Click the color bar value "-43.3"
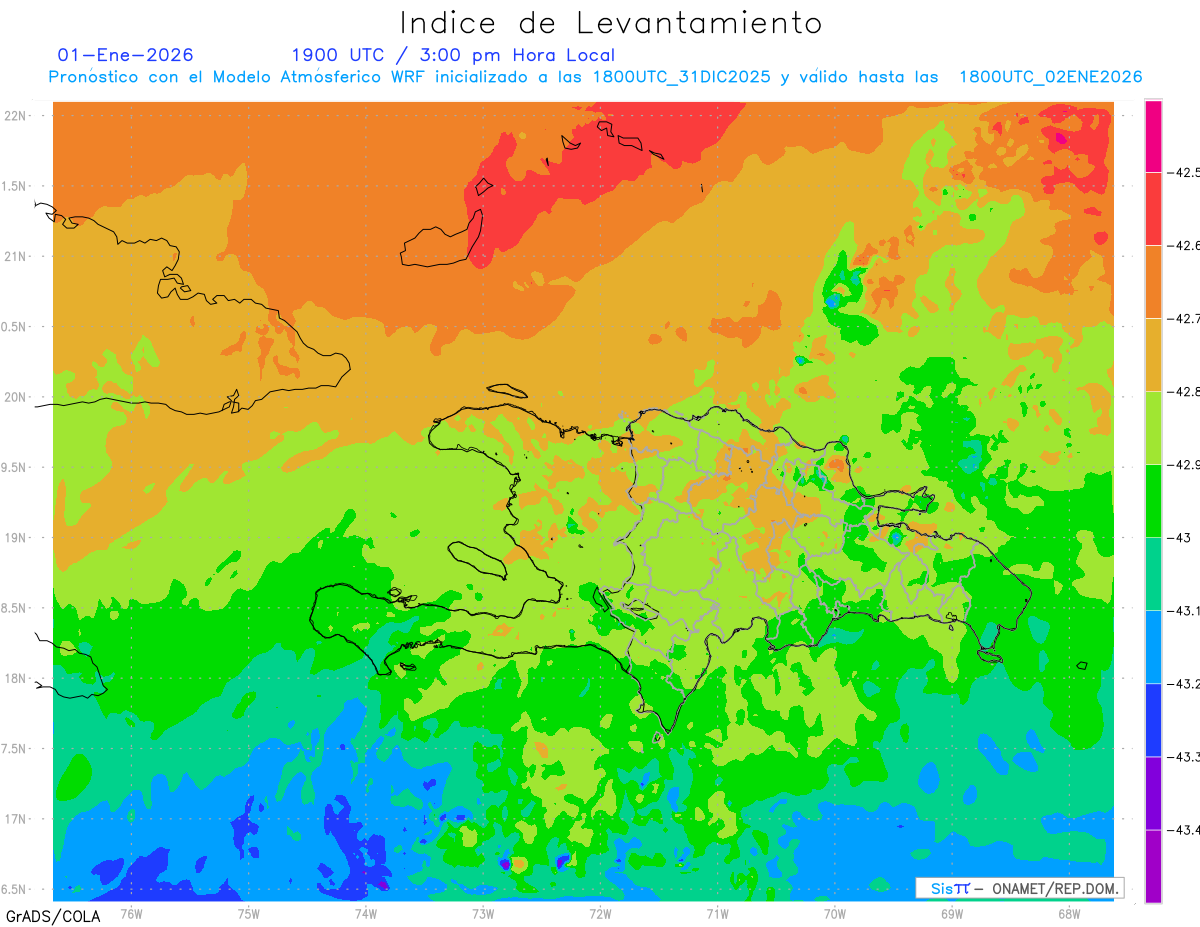This screenshot has height=927, width=1200. tap(1185, 757)
